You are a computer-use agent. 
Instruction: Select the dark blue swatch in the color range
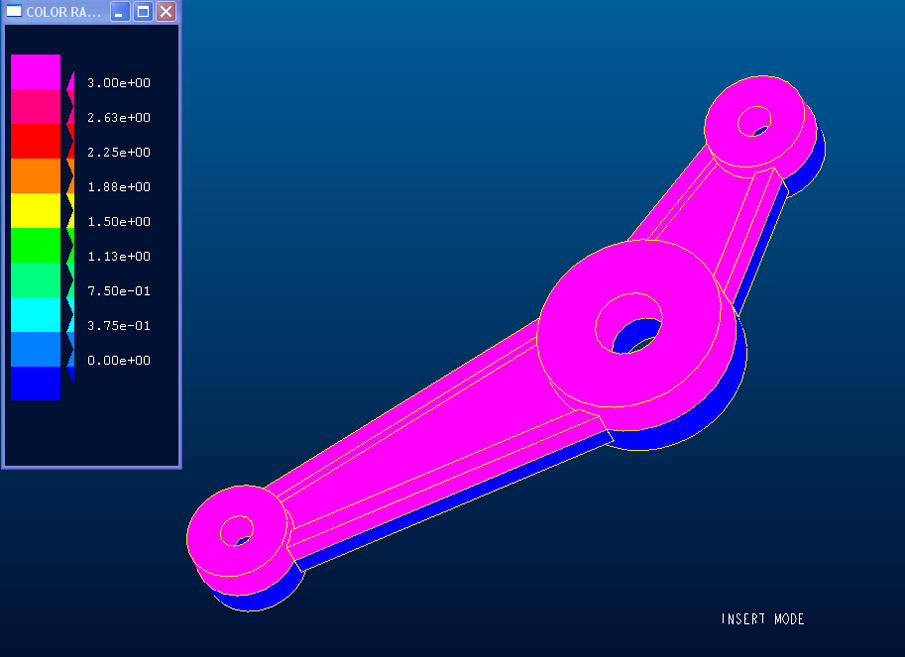coord(36,383)
